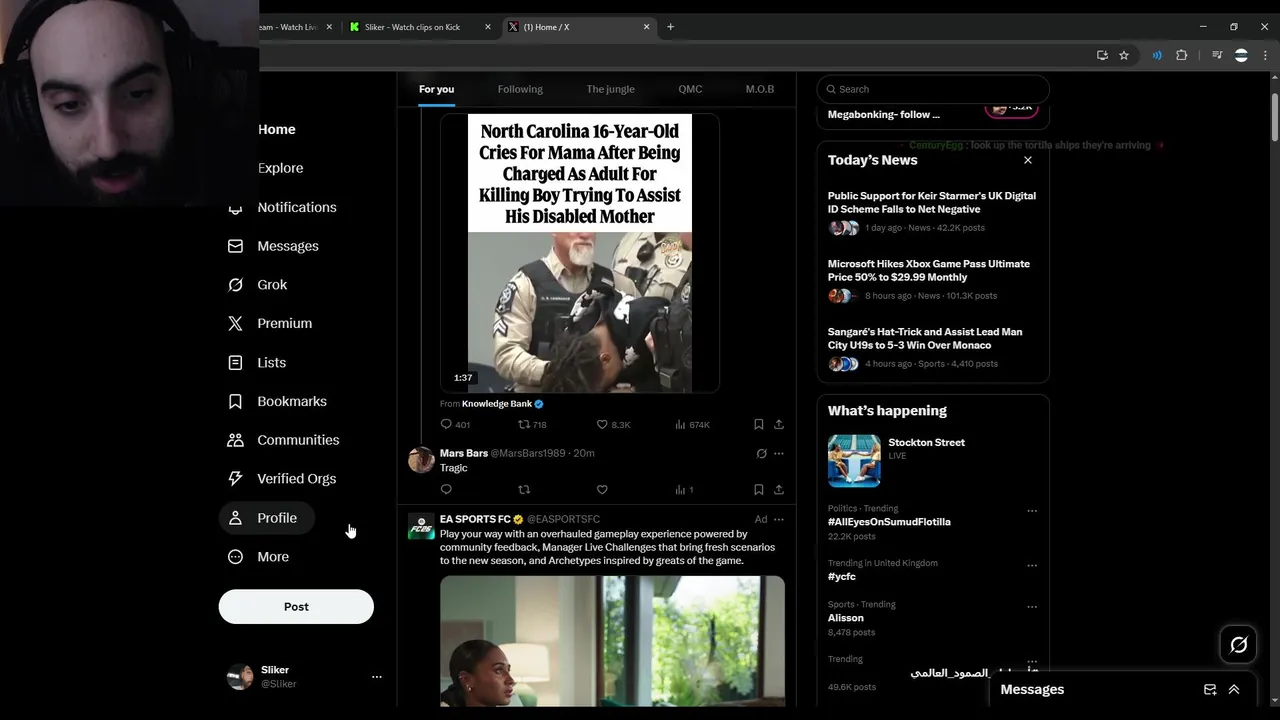
Task: Open the More menu in sidebar
Action: (x=258, y=557)
